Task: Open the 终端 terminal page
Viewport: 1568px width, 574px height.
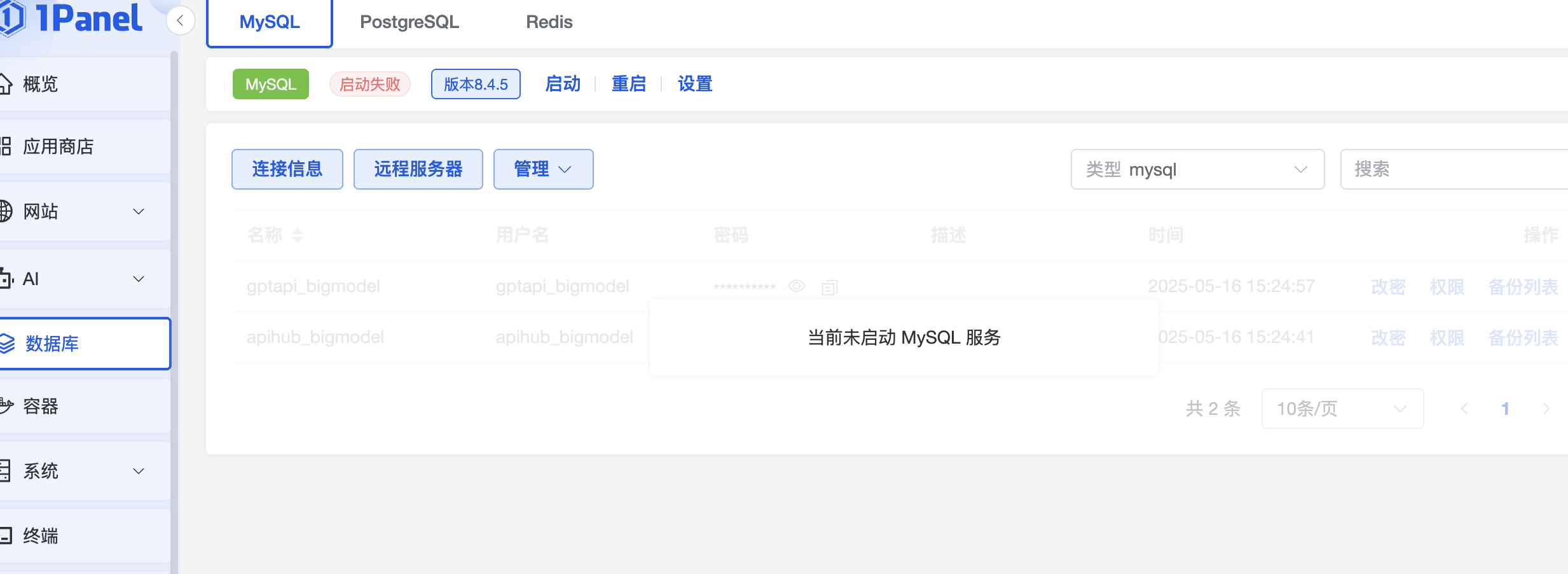Action: 85,536
